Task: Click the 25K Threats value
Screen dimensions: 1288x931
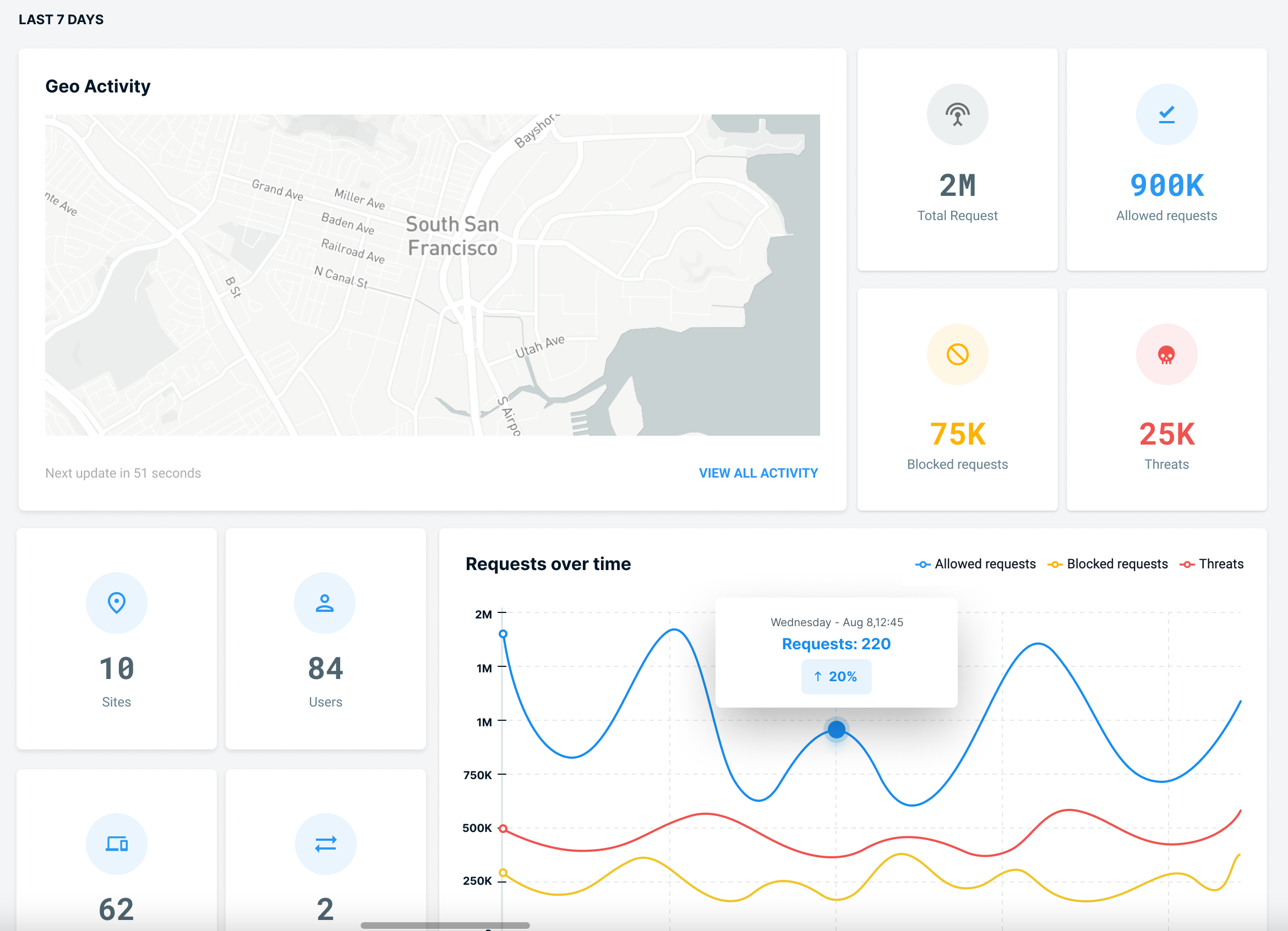Action: (1166, 434)
